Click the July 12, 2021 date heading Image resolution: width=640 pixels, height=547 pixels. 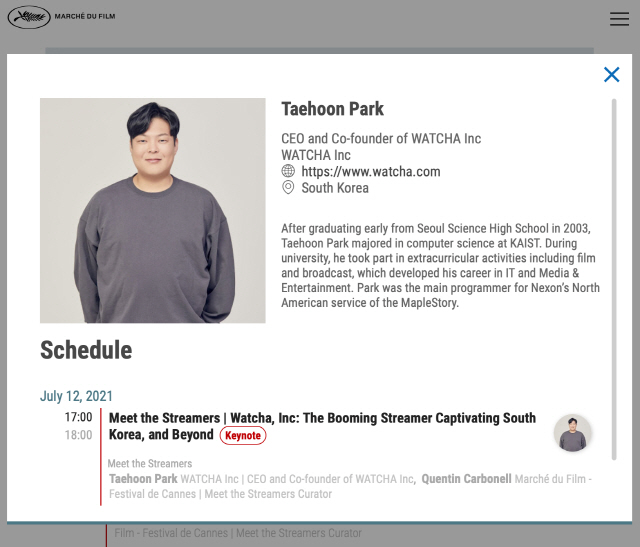[76, 396]
